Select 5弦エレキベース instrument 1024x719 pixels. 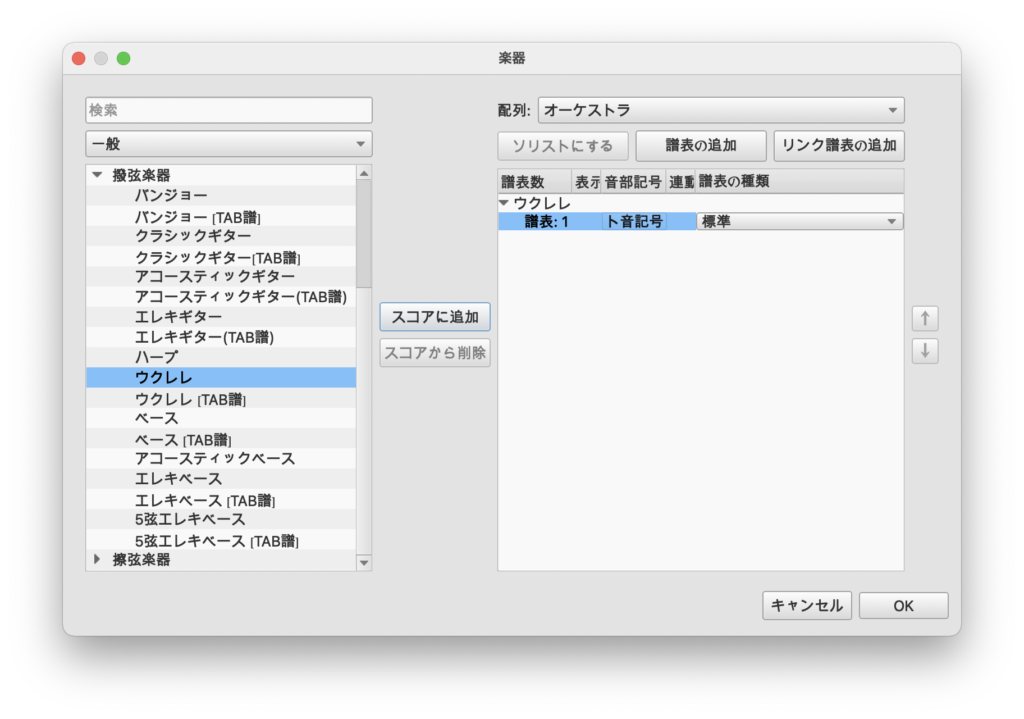tap(190, 520)
